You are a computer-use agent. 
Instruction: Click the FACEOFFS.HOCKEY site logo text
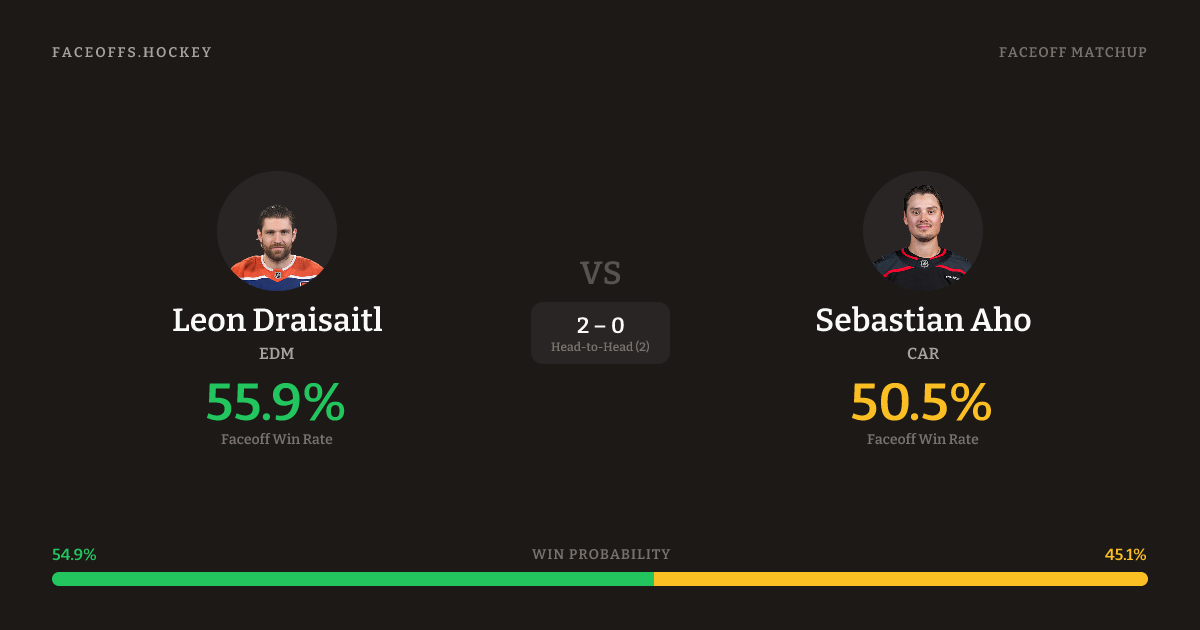132,52
